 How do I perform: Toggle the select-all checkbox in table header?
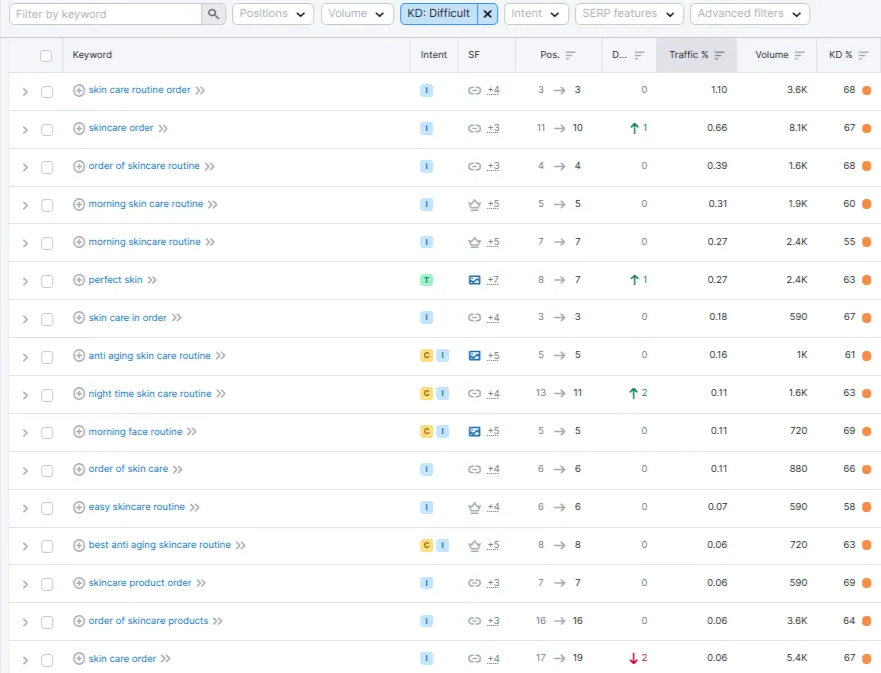coord(46,56)
